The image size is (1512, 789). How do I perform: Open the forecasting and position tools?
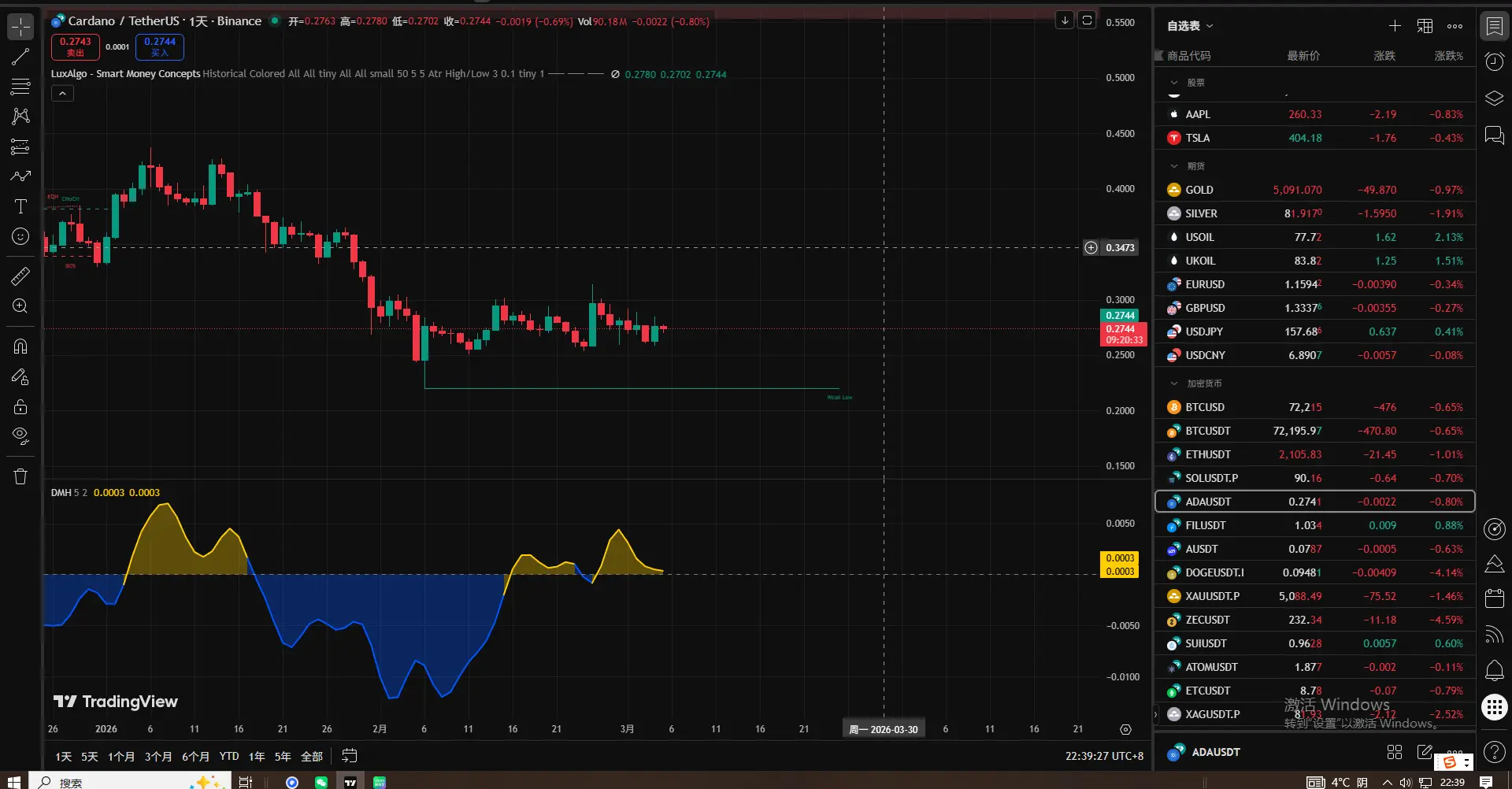tap(20, 146)
